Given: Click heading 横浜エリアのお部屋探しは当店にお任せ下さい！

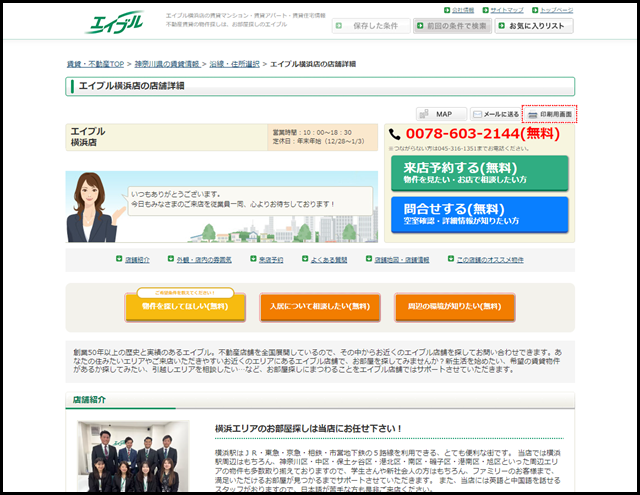Looking at the screenshot, I should (309, 428).
